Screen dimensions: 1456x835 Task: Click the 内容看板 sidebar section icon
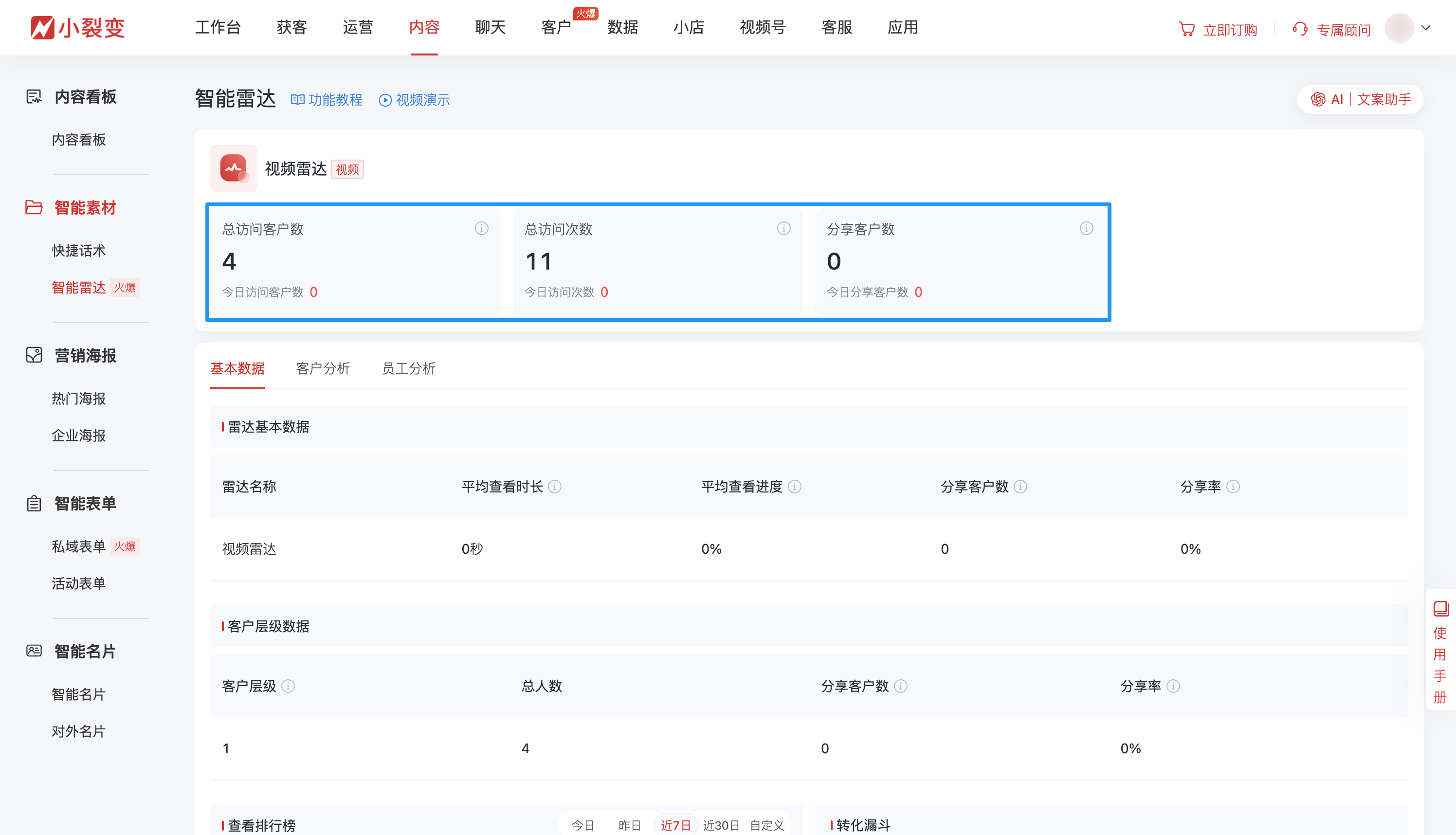pos(34,96)
